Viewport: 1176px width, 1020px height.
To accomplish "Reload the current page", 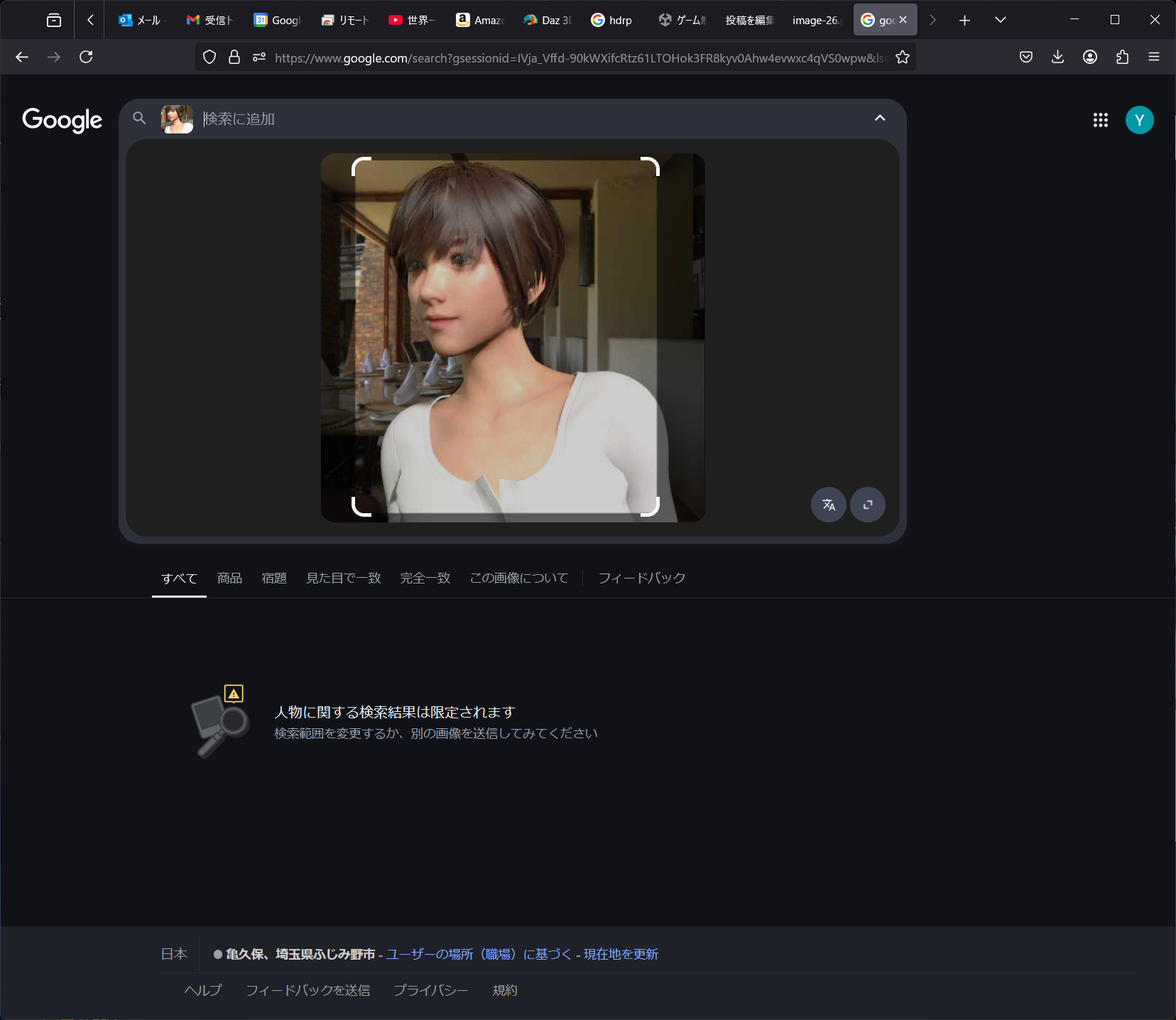I will pyautogui.click(x=86, y=57).
